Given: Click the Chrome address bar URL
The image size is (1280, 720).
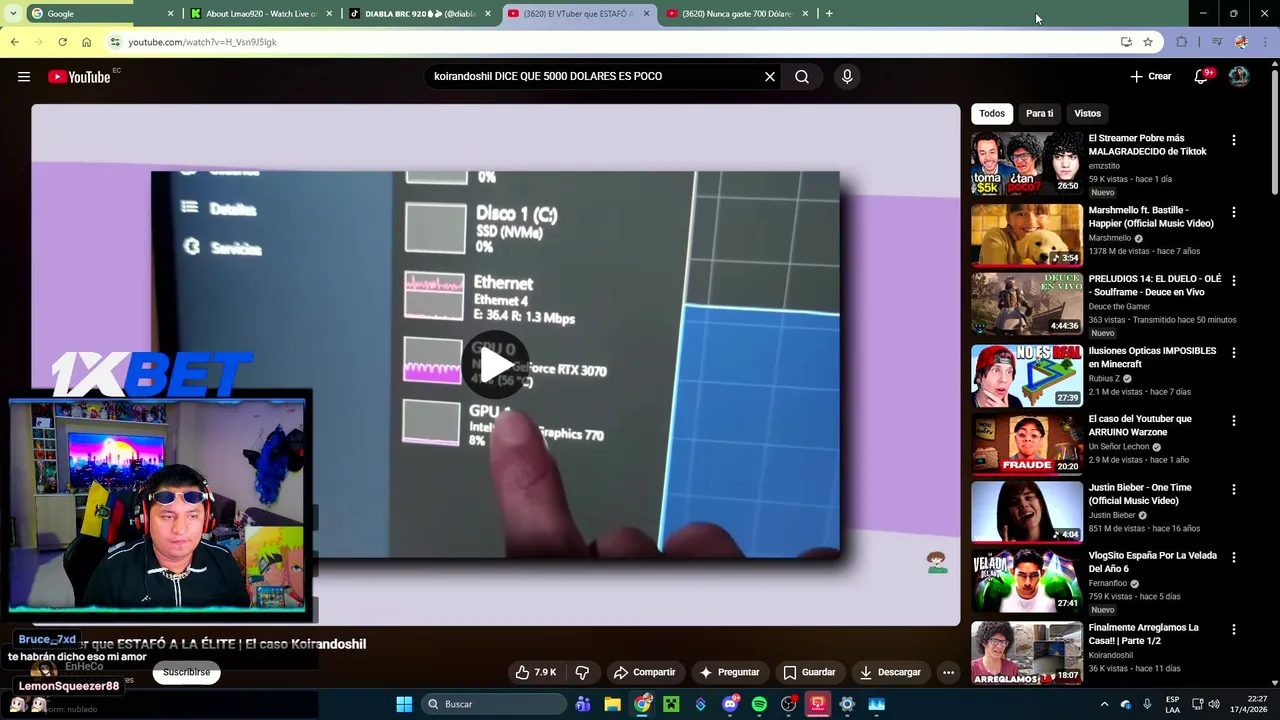Looking at the screenshot, I should click(202, 42).
